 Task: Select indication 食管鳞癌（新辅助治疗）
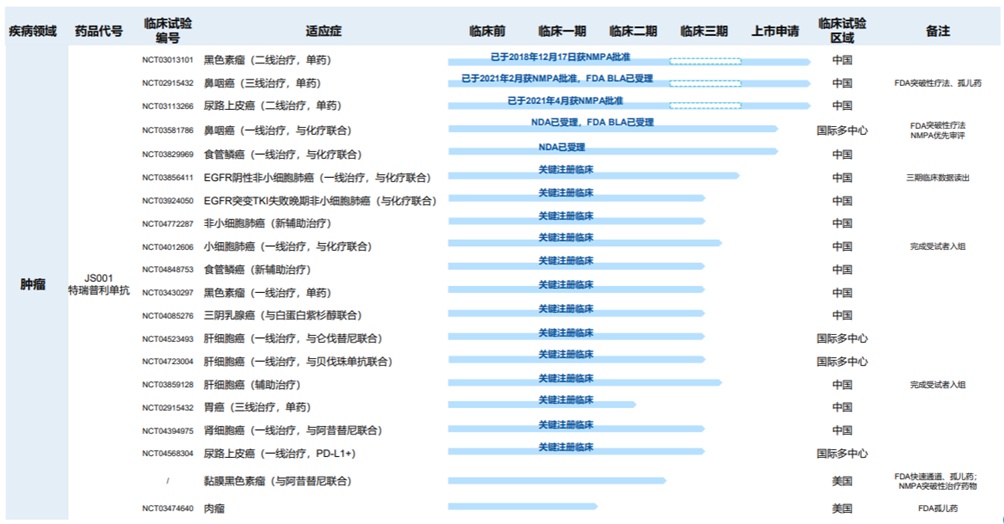(257, 270)
